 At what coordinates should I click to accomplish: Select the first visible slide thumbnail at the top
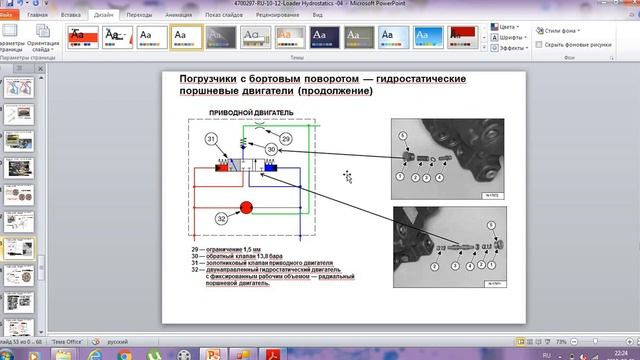coord(19,88)
